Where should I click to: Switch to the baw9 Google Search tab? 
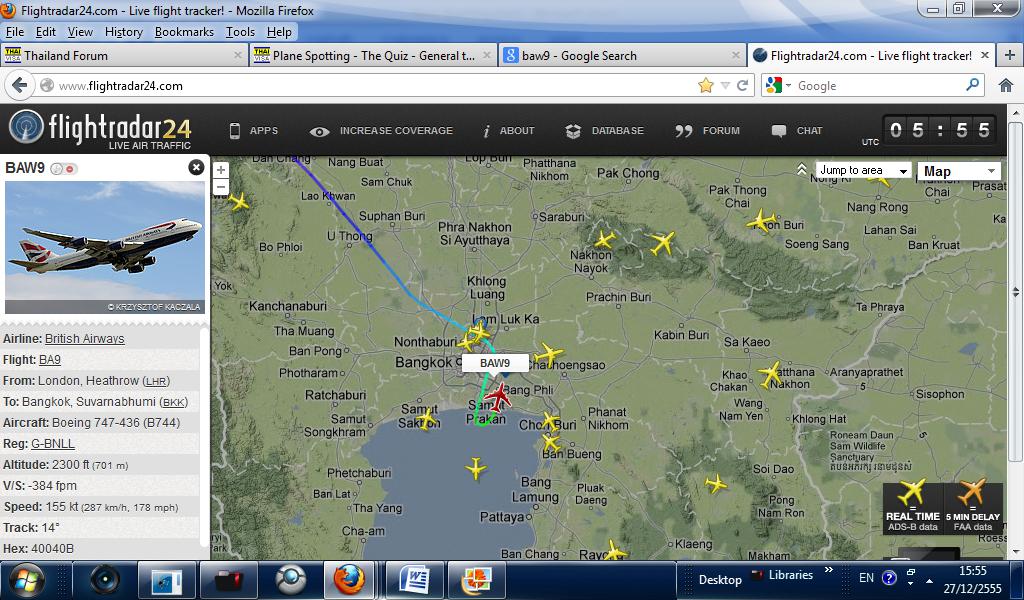pos(622,55)
